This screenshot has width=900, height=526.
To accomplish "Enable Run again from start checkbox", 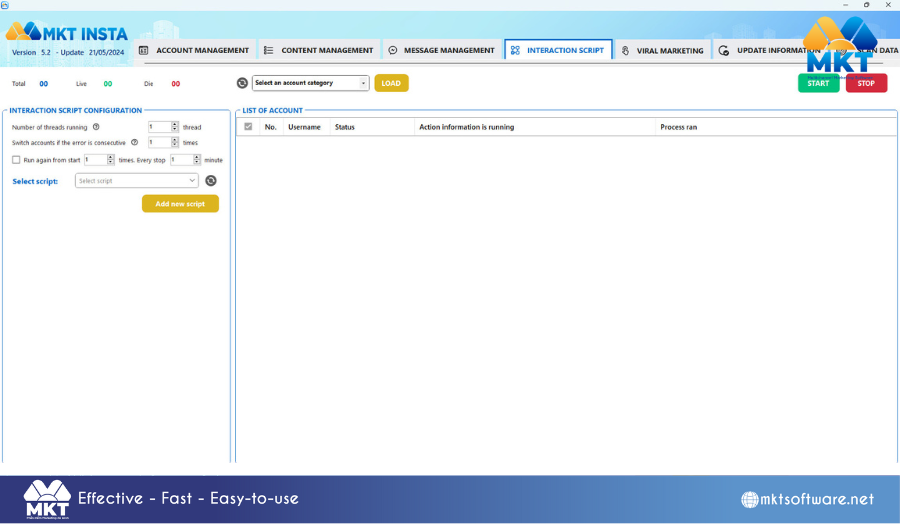I will coord(16,160).
